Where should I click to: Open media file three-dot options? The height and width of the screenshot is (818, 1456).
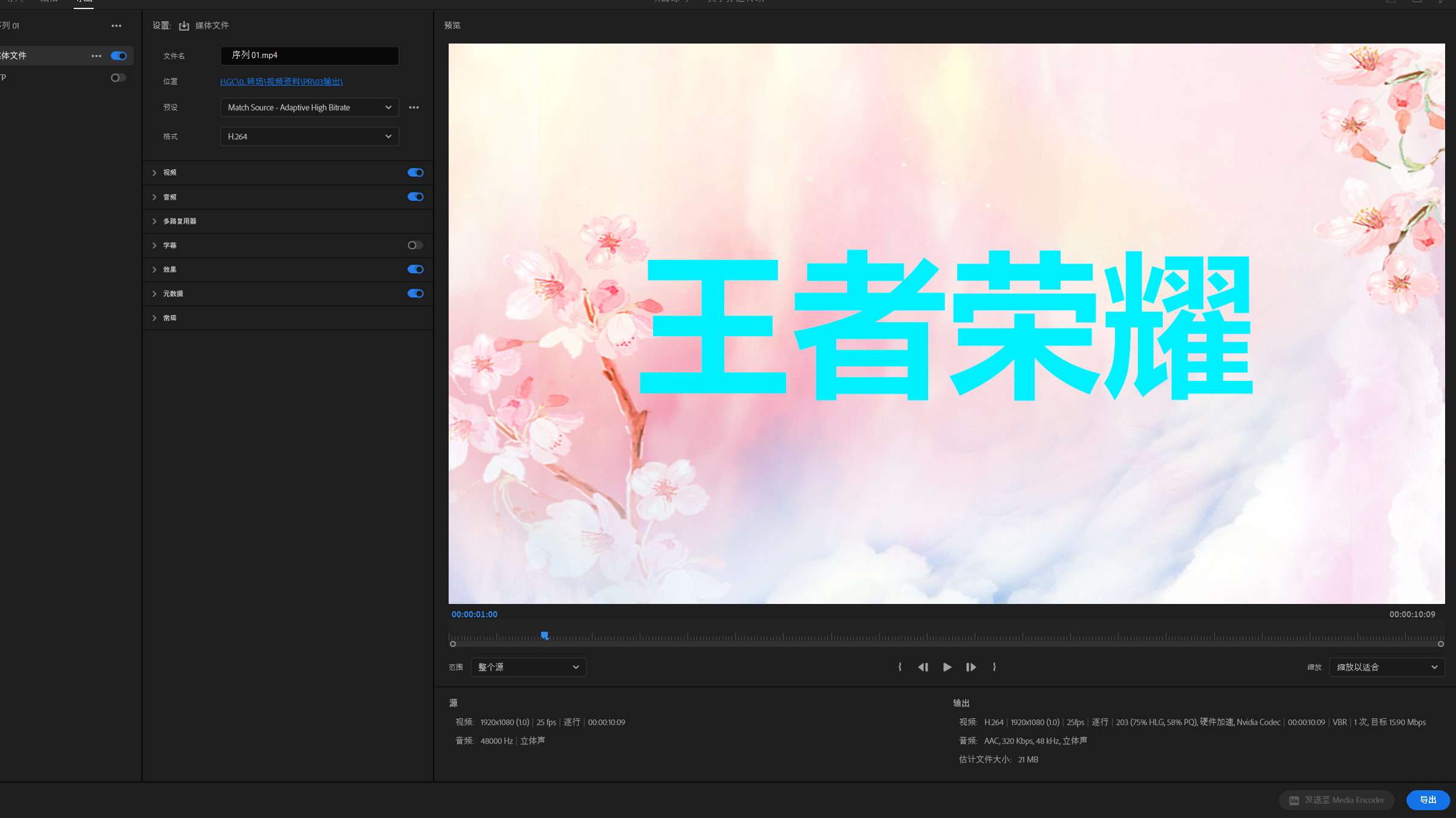(96, 56)
